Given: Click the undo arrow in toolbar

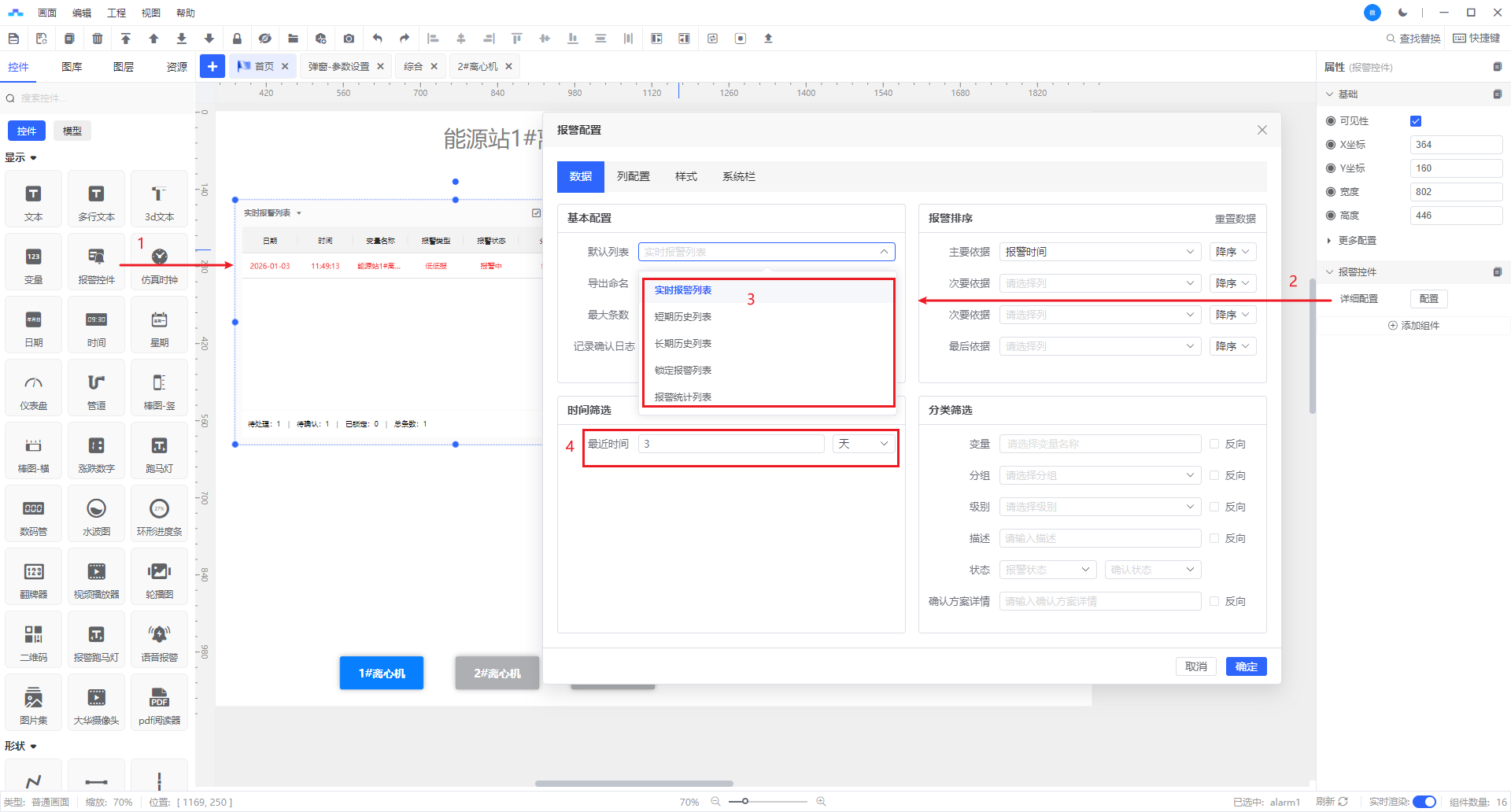Looking at the screenshot, I should click(x=378, y=39).
